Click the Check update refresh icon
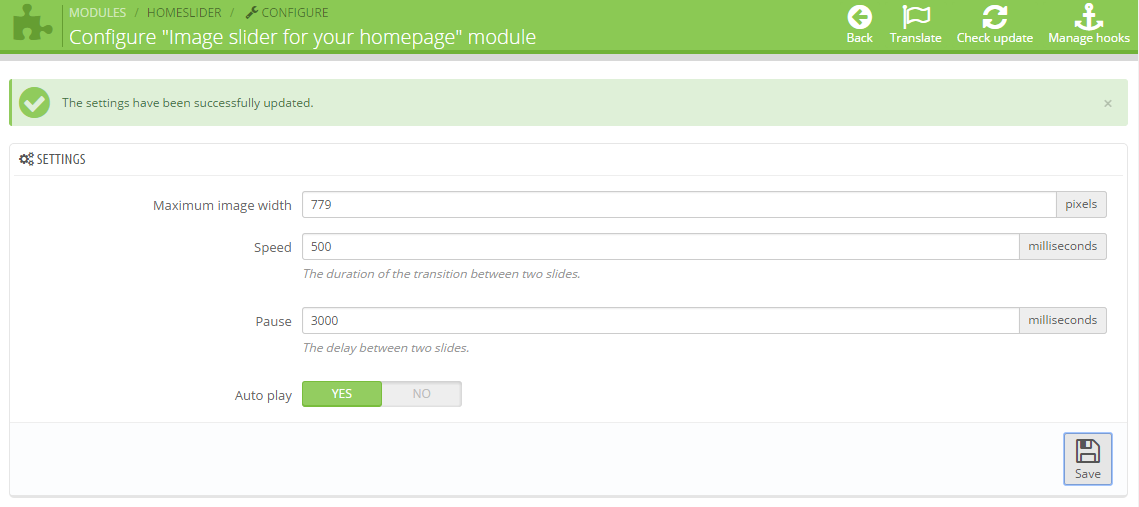This screenshot has width=1139, height=507. [994, 17]
